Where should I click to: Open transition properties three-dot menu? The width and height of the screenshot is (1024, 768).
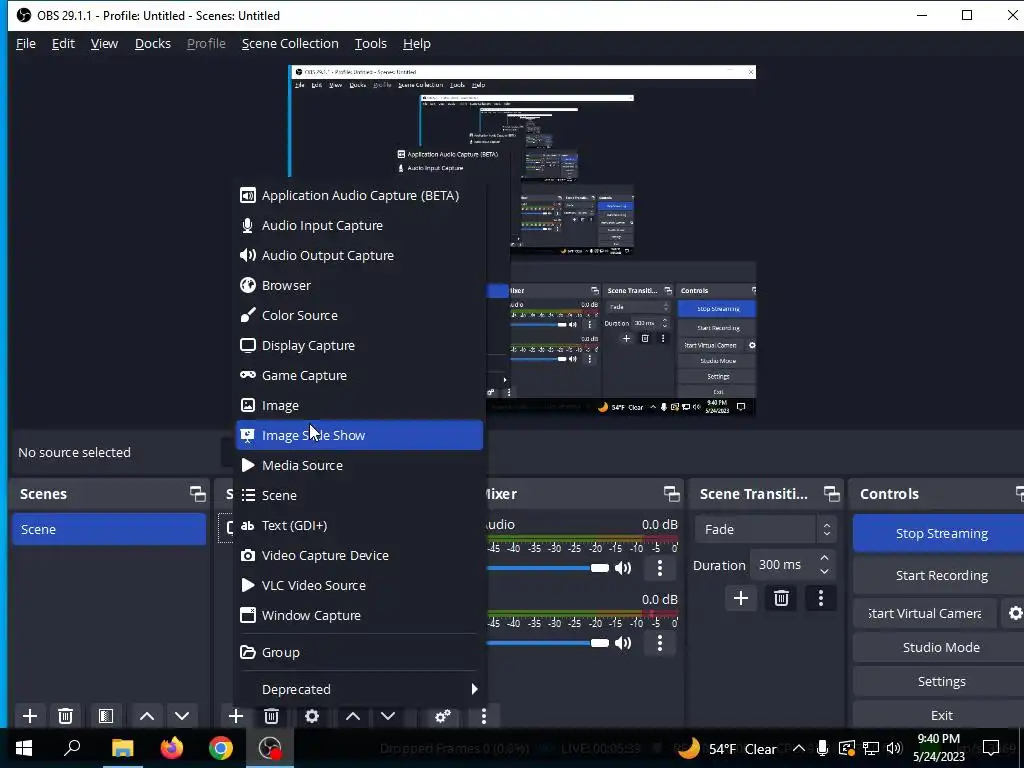[821, 598]
